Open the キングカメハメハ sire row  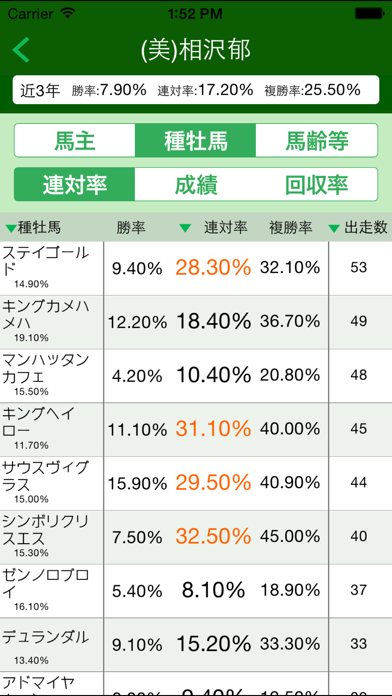coord(196,322)
